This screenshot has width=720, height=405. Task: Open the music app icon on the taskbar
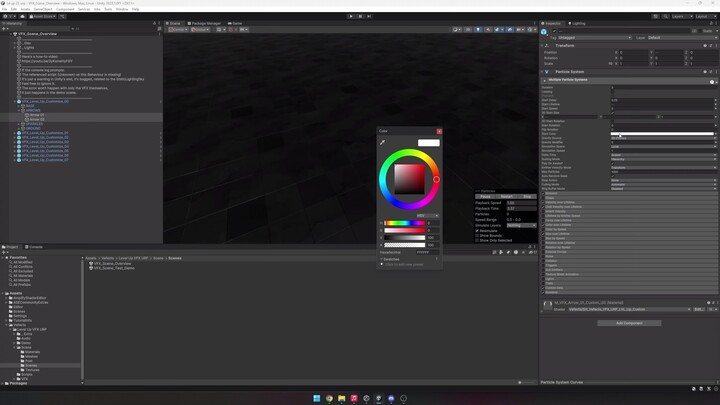pos(354,398)
